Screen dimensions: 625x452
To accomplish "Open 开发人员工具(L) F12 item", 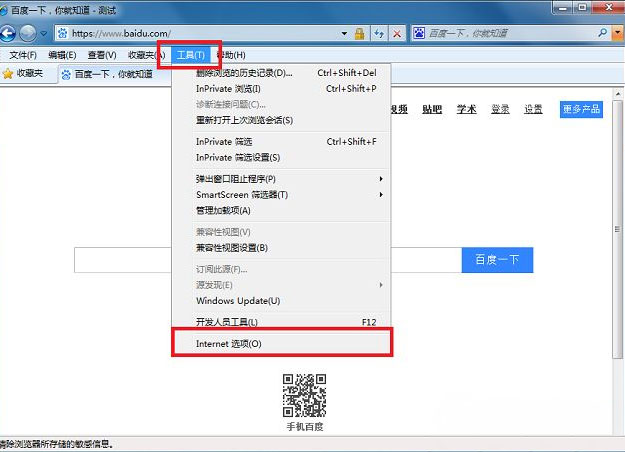I will (281, 322).
